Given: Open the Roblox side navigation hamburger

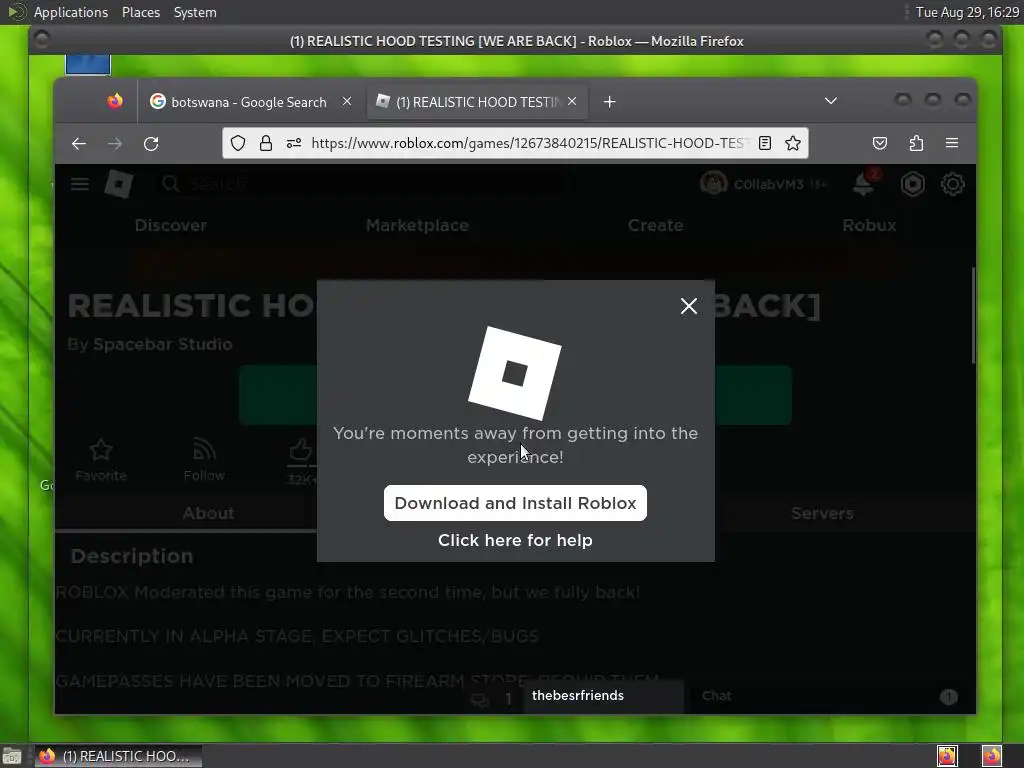Looking at the screenshot, I should tap(80, 184).
